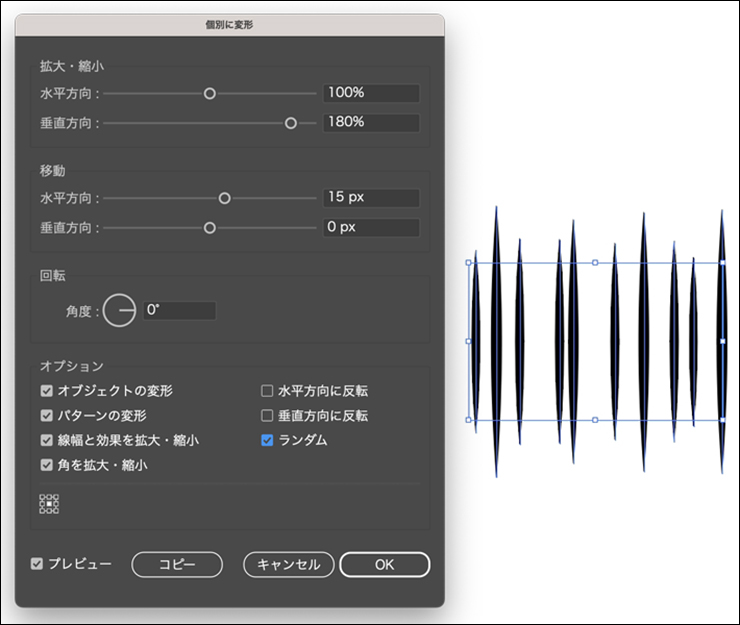This screenshot has width=740, height=625.
Task: Click the reference point locator icon
Action: (48, 504)
